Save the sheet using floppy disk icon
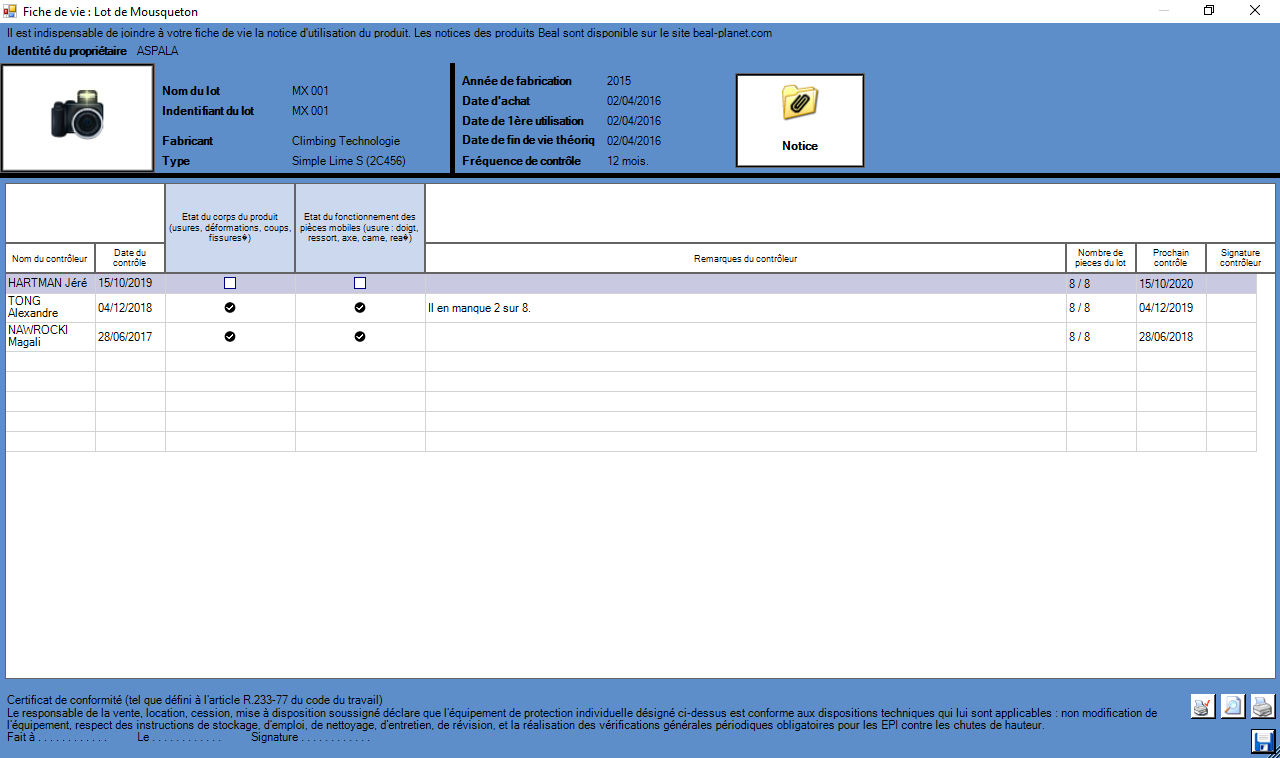Image resolution: width=1280 pixels, height=758 pixels. point(1263,741)
